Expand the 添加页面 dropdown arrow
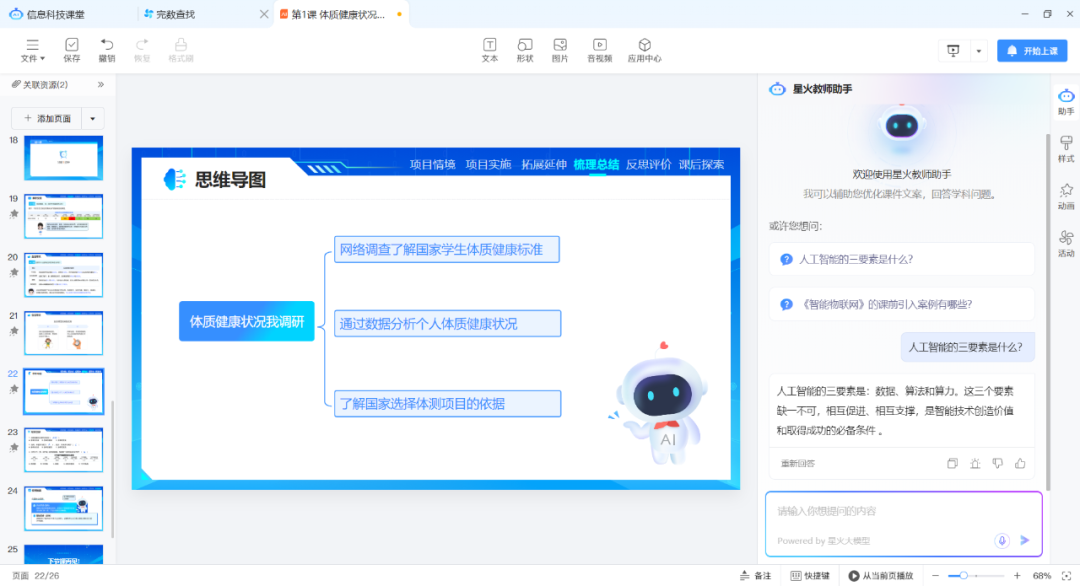This screenshot has width=1080, height=586. [93, 117]
